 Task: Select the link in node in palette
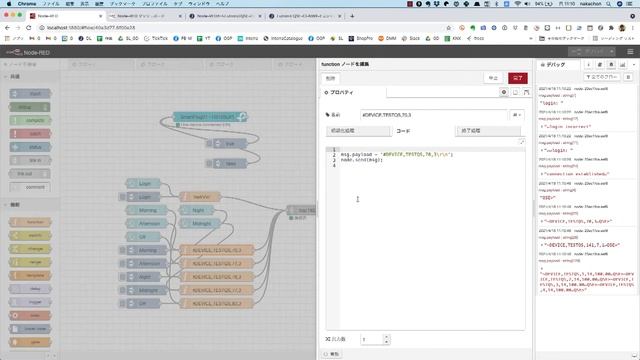tap(30, 160)
